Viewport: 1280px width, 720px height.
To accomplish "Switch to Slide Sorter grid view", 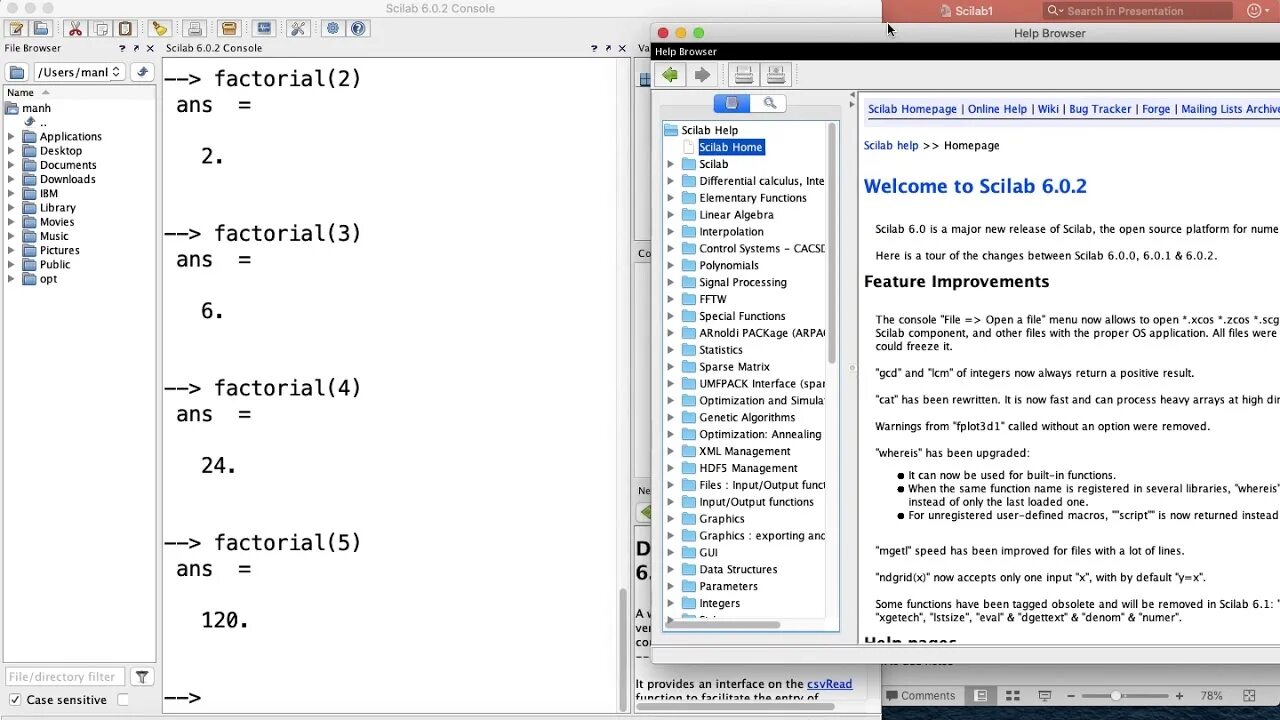I will tap(1013, 696).
